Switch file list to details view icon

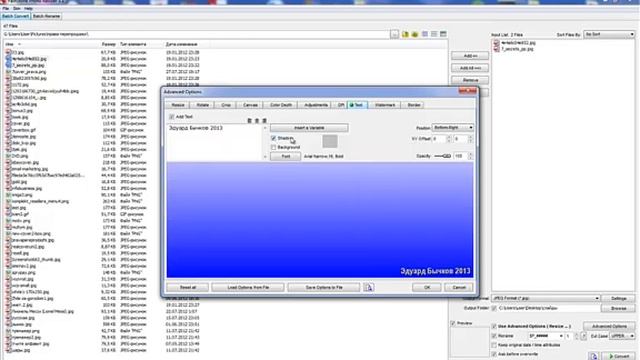[x=434, y=34]
